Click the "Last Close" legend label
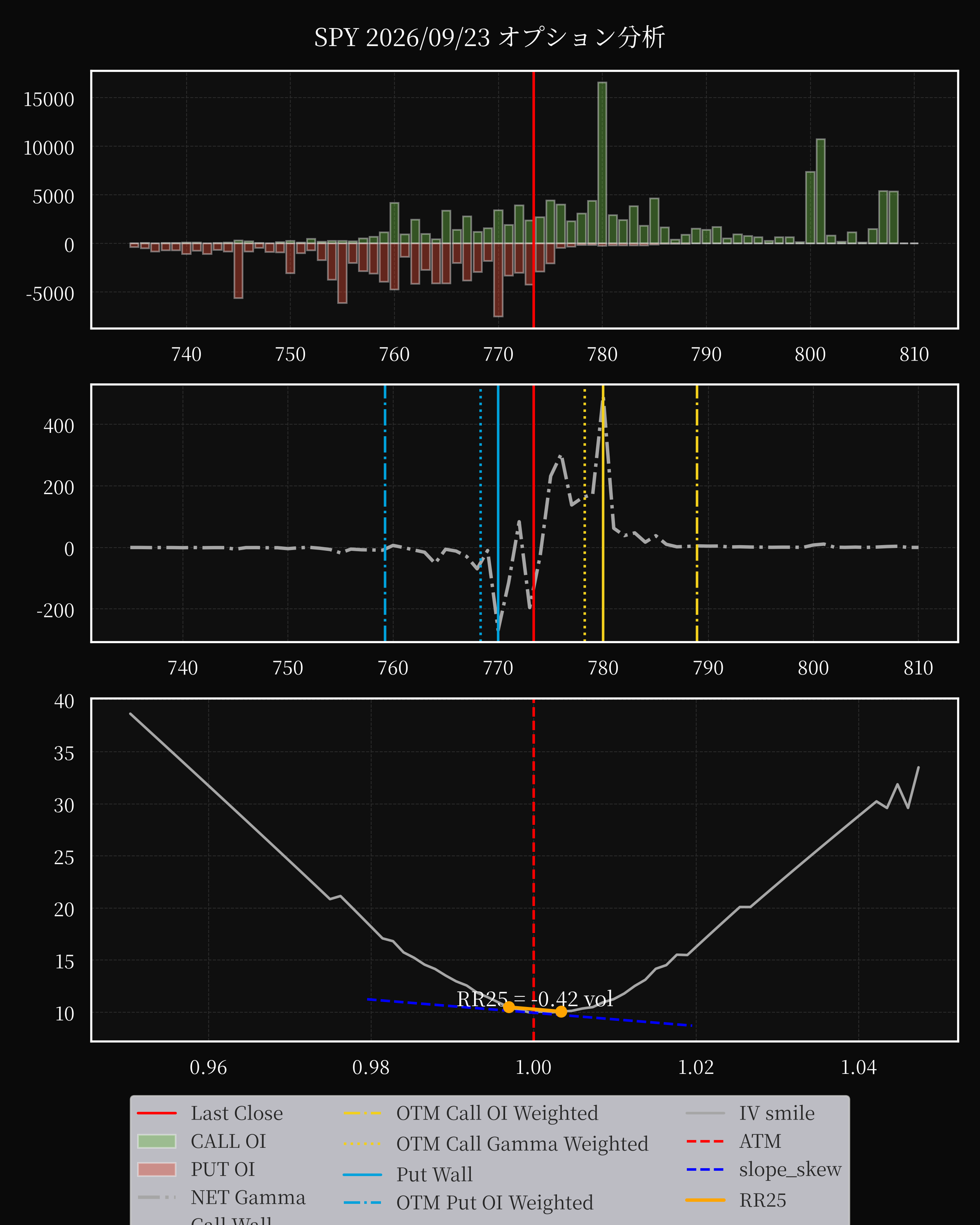This screenshot has width=980, height=1225. coord(236,1113)
